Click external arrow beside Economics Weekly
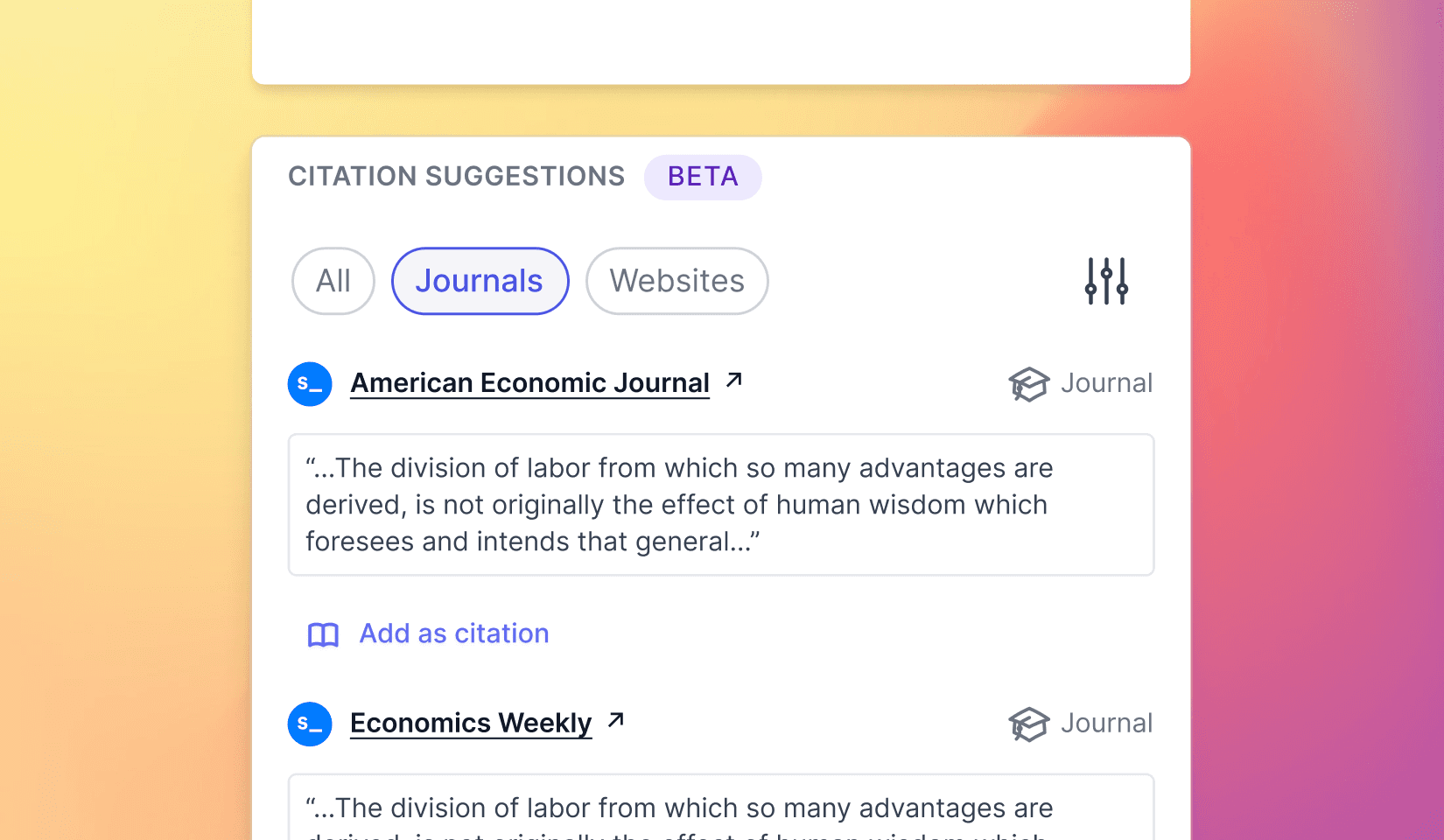Screen dimensions: 1444x840 pyautogui.click(x=616, y=720)
